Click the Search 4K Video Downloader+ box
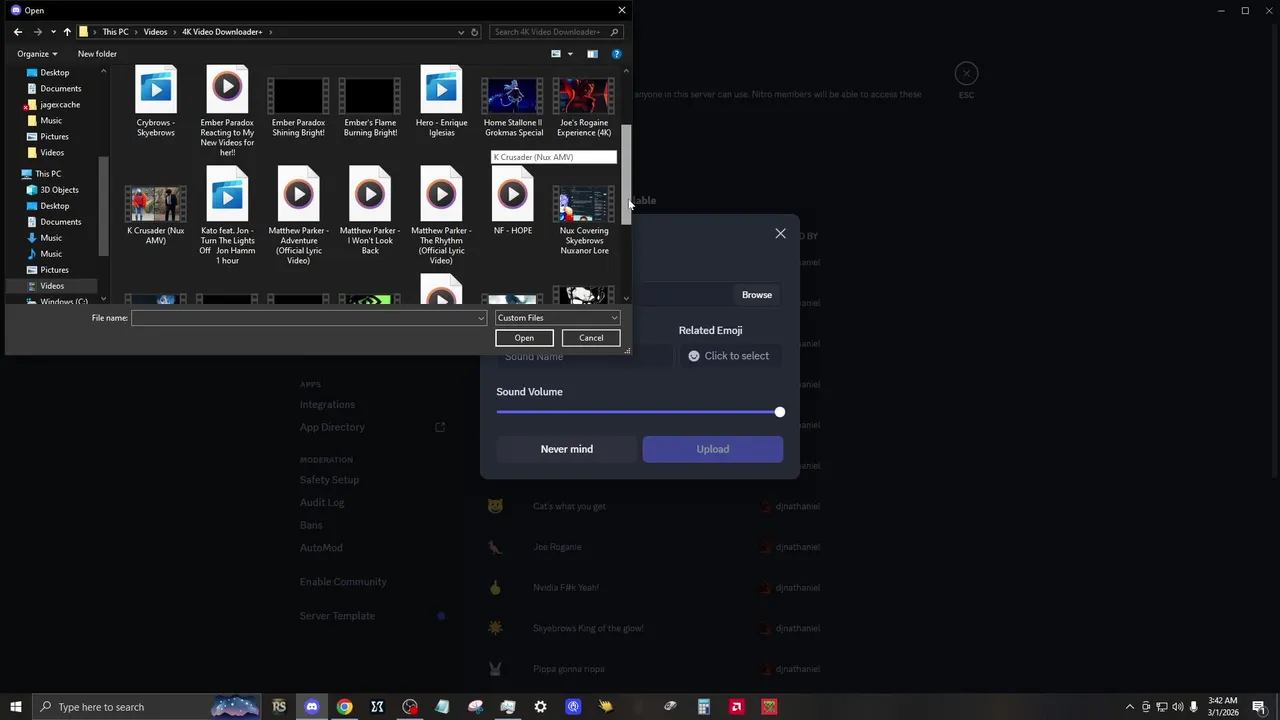 click(556, 32)
